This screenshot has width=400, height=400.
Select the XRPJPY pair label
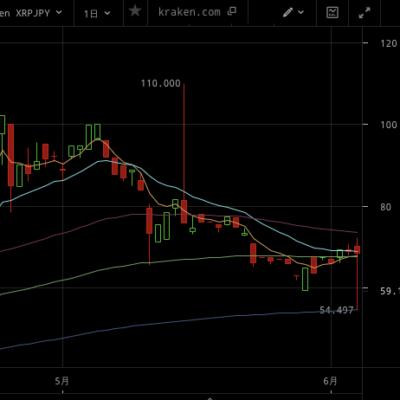point(32,13)
